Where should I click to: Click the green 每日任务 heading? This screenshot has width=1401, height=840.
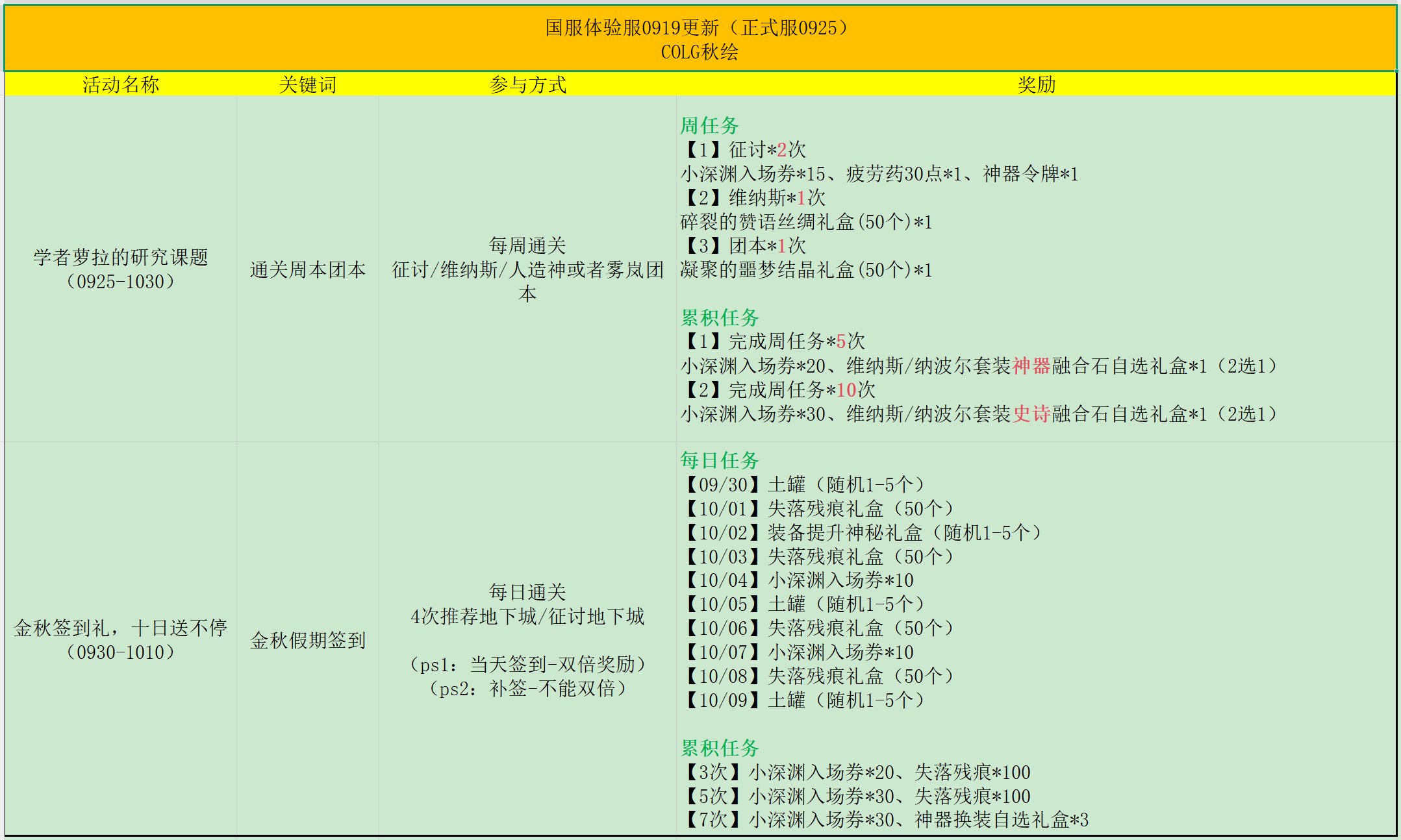(x=720, y=460)
